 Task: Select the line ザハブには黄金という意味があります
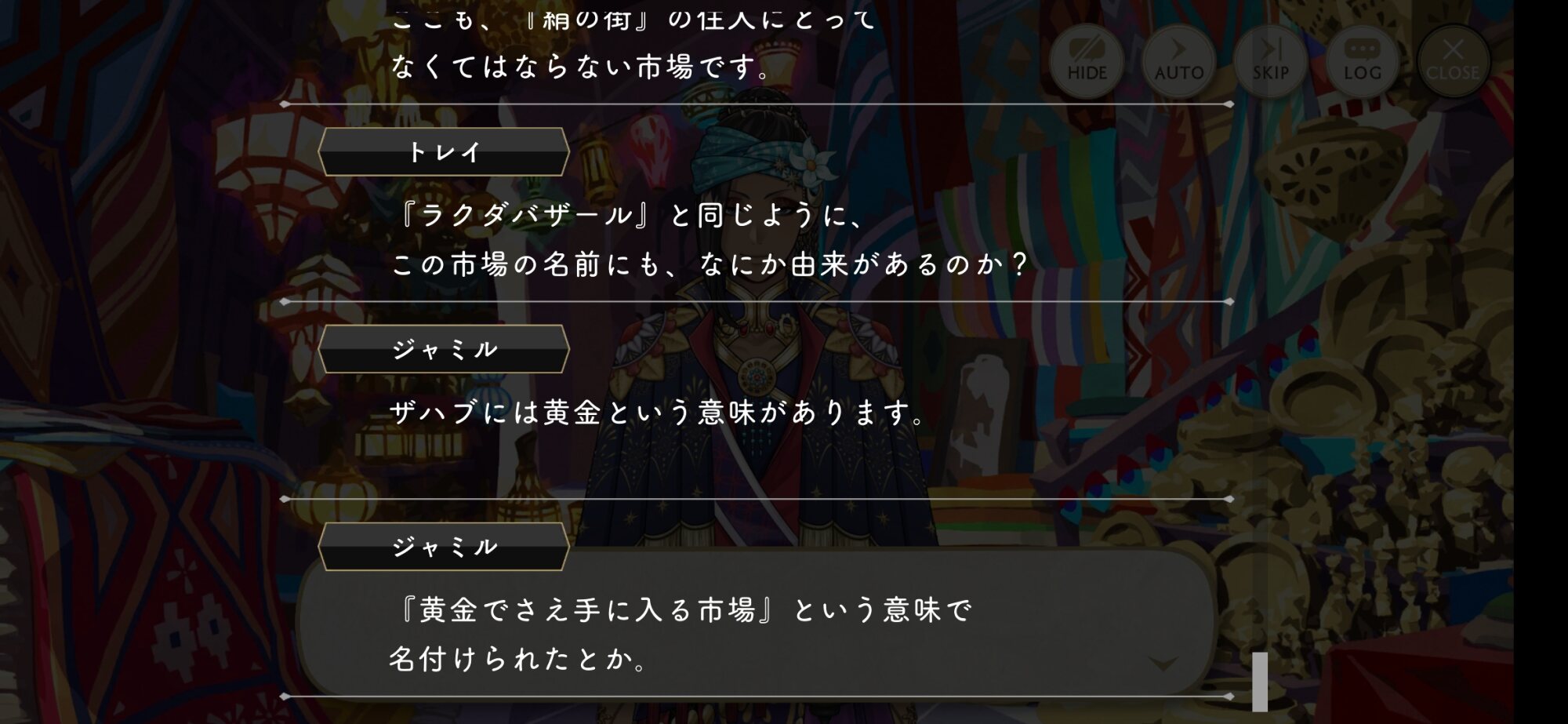(659, 412)
